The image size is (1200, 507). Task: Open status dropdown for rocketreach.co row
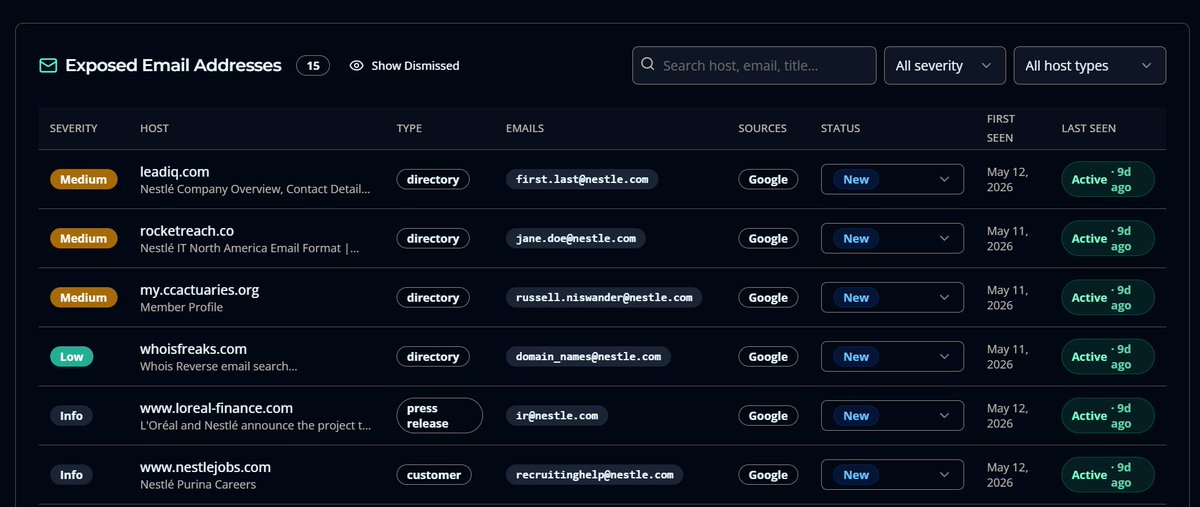pos(892,239)
